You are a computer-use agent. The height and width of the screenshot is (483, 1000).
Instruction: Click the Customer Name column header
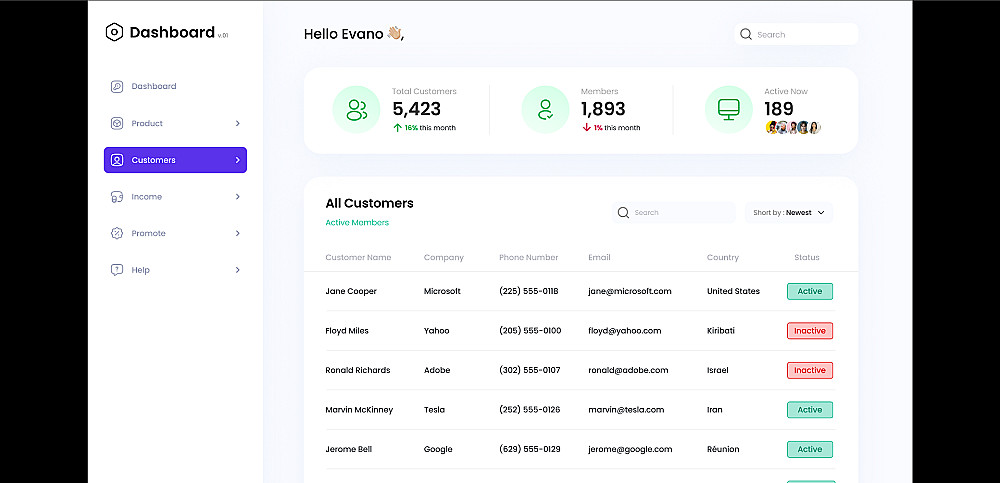tap(358, 258)
